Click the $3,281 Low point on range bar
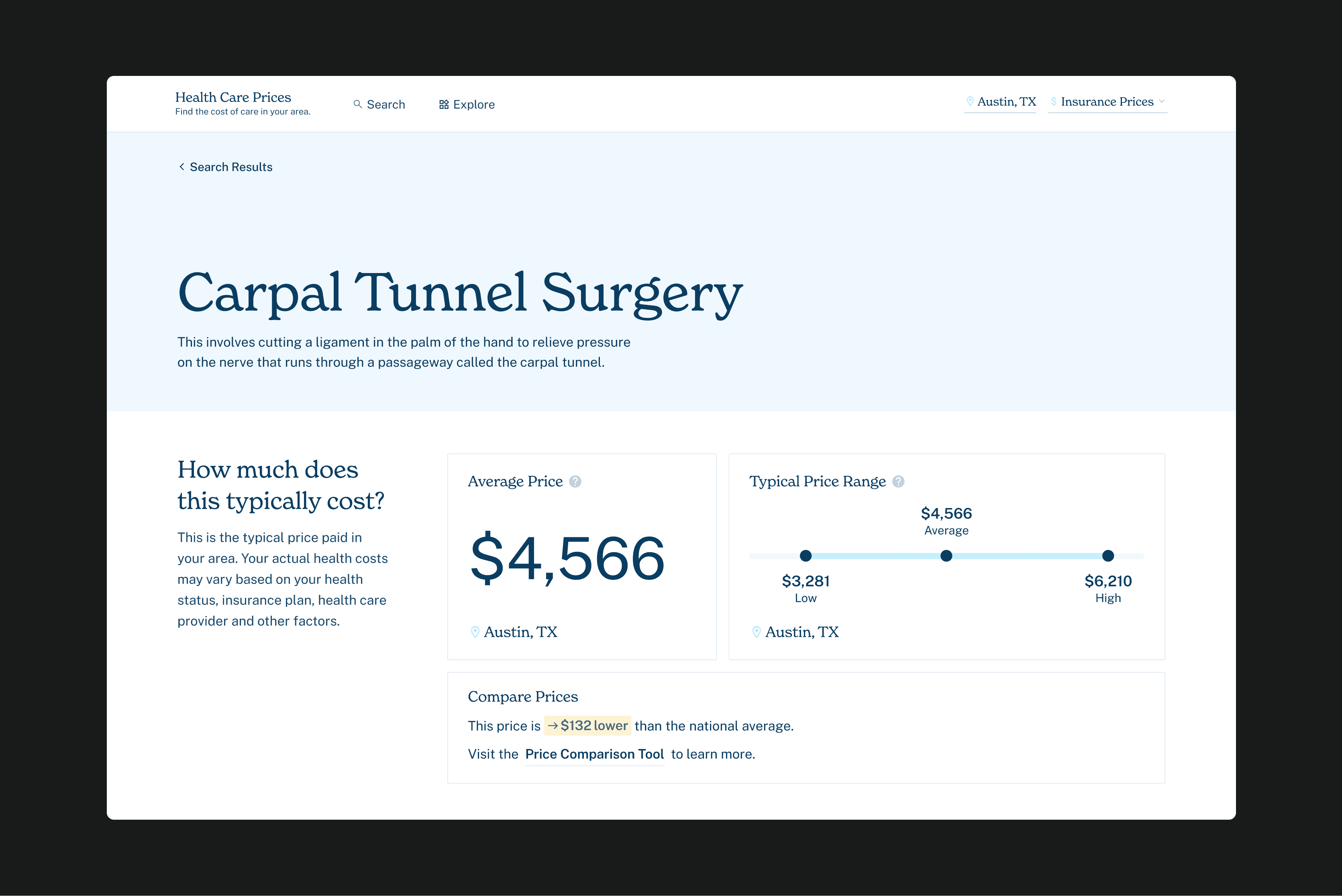1342x896 pixels. coord(806,555)
